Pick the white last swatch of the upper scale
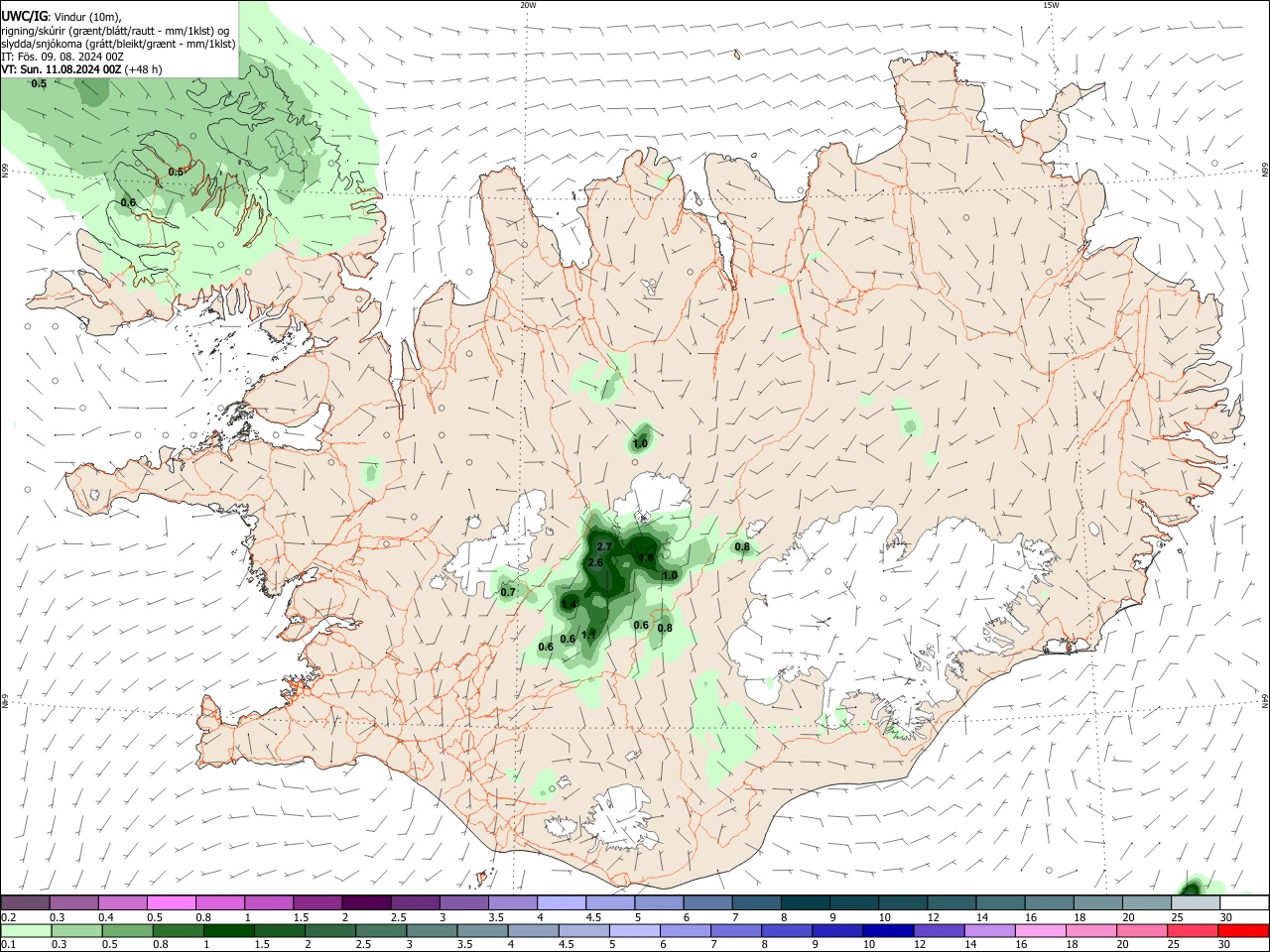1270x952 pixels. [x=1243, y=903]
